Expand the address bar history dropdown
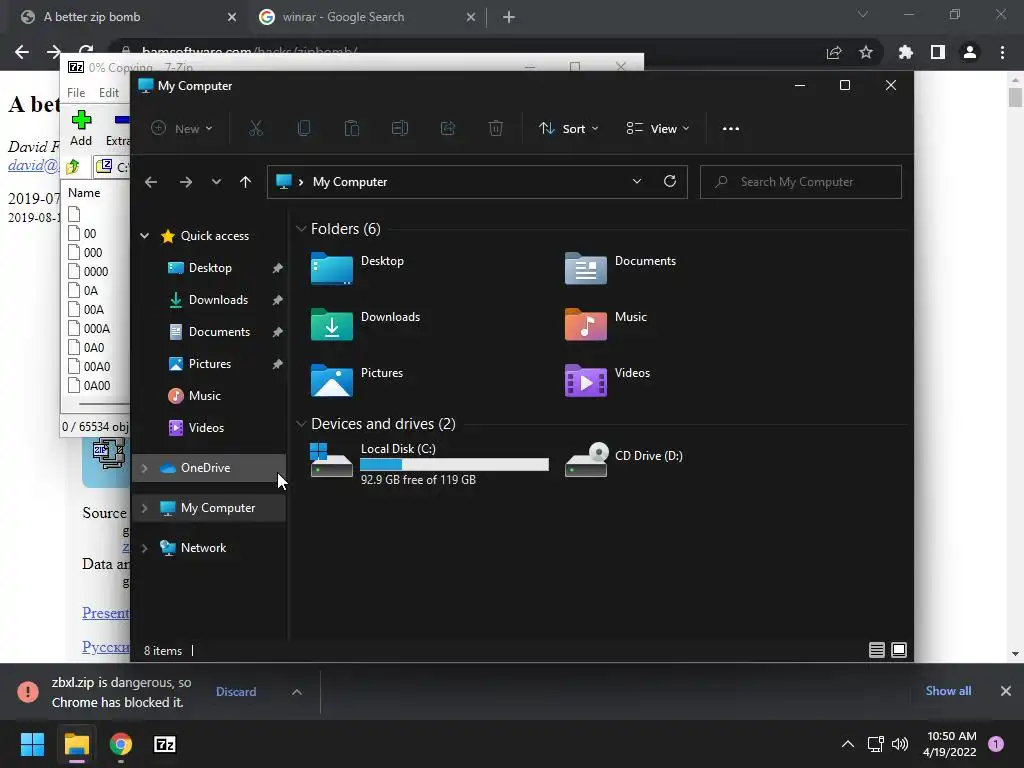This screenshot has height=768, width=1024. pos(637,182)
